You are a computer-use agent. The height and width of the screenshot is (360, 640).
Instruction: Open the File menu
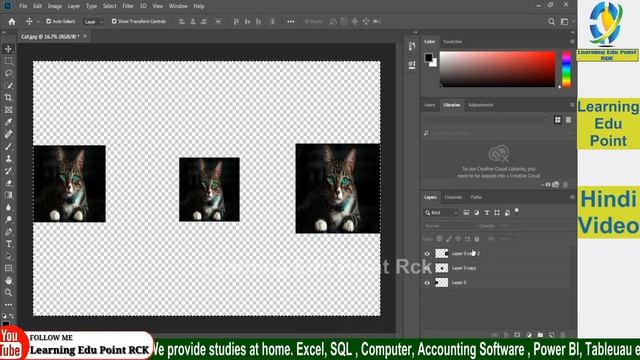(x=23, y=6)
